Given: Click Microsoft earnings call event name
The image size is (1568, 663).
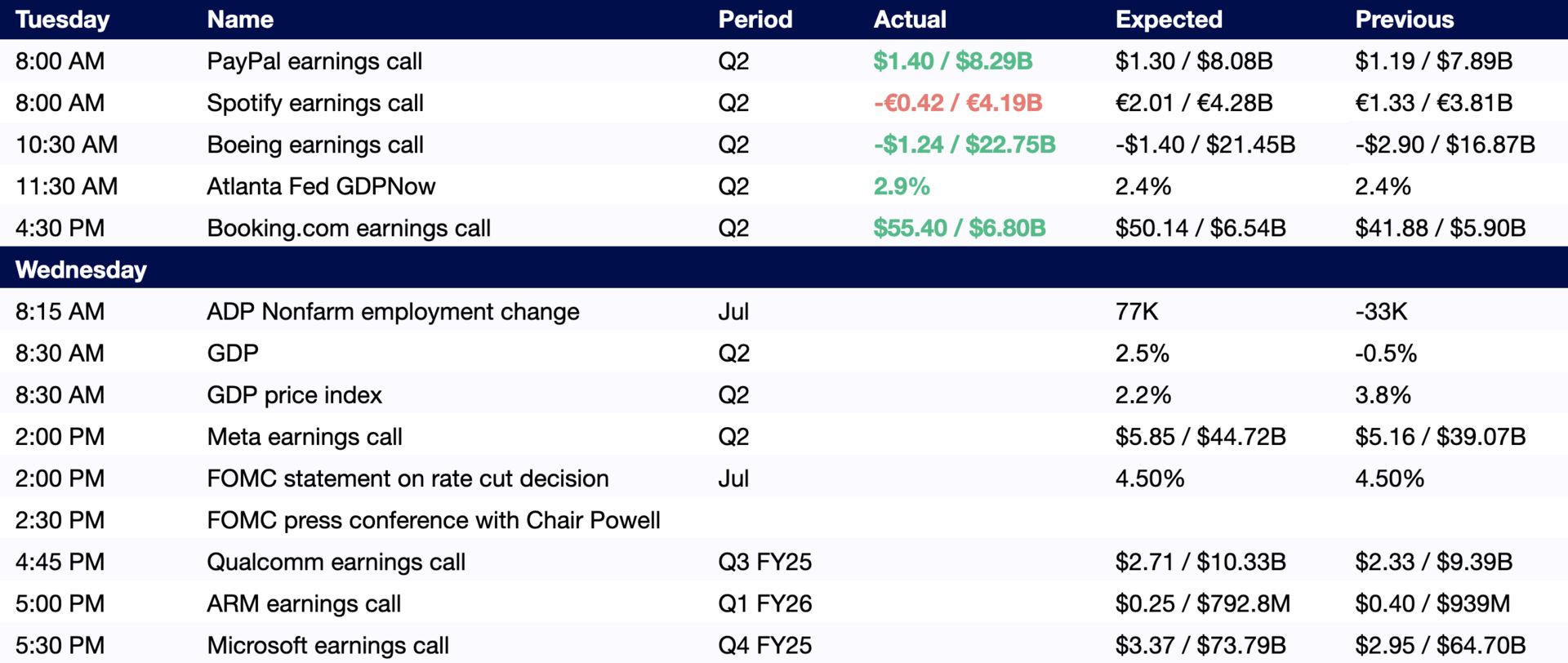Looking at the screenshot, I should point(327,645).
